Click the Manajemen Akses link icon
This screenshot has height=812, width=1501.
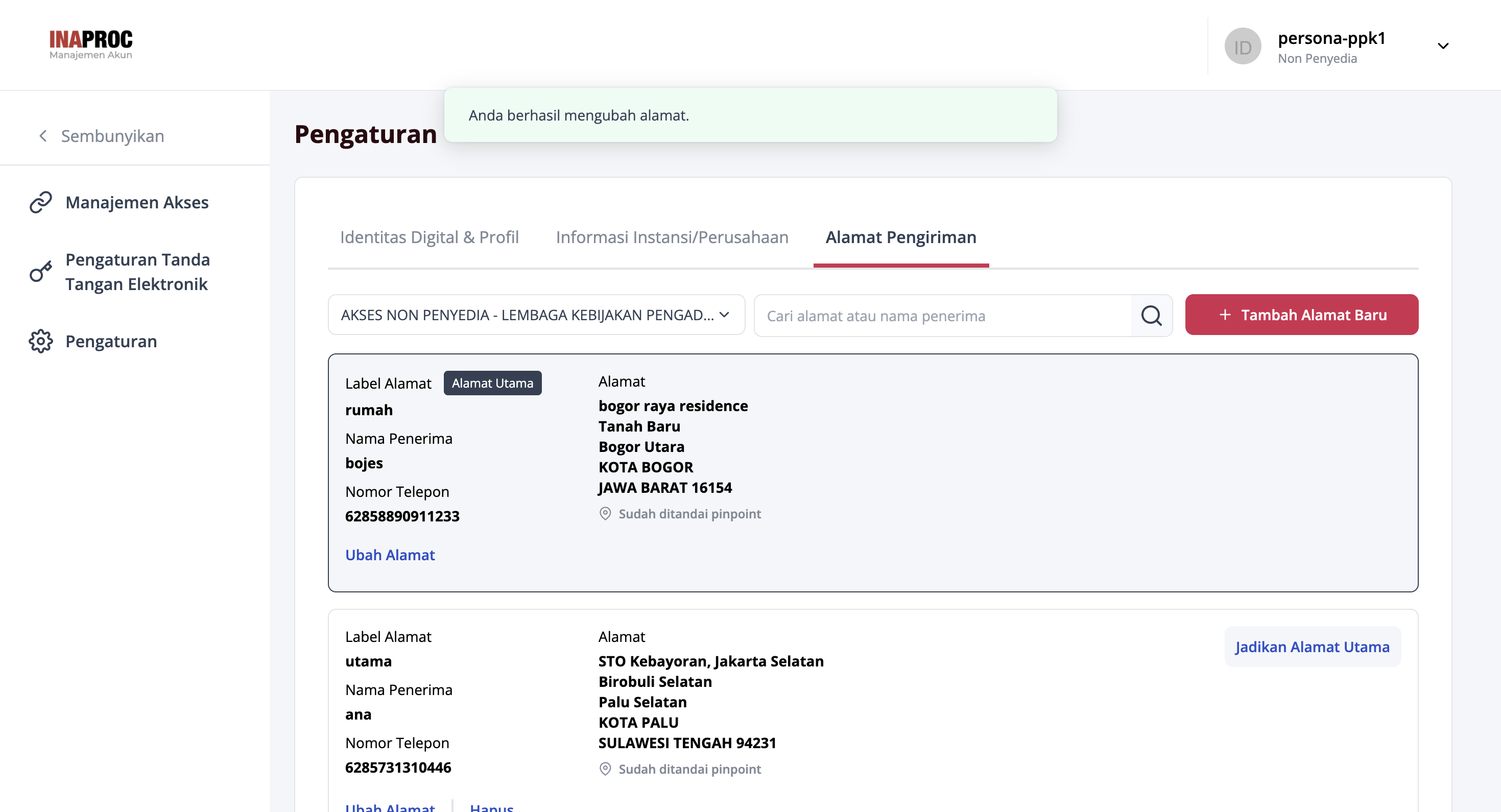(x=41, y=202)
